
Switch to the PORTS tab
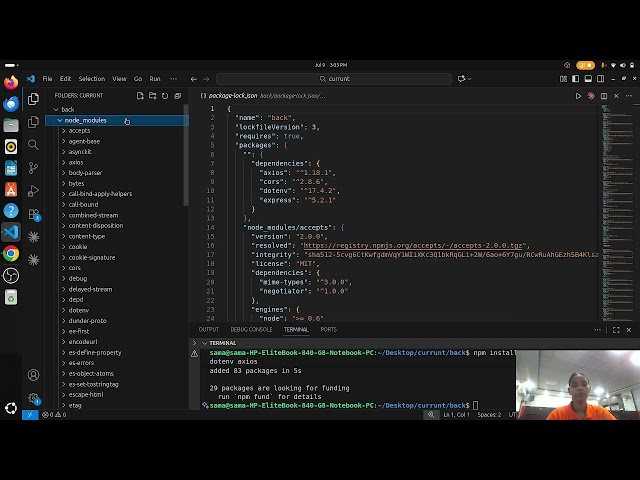click(x=329, y=330)
